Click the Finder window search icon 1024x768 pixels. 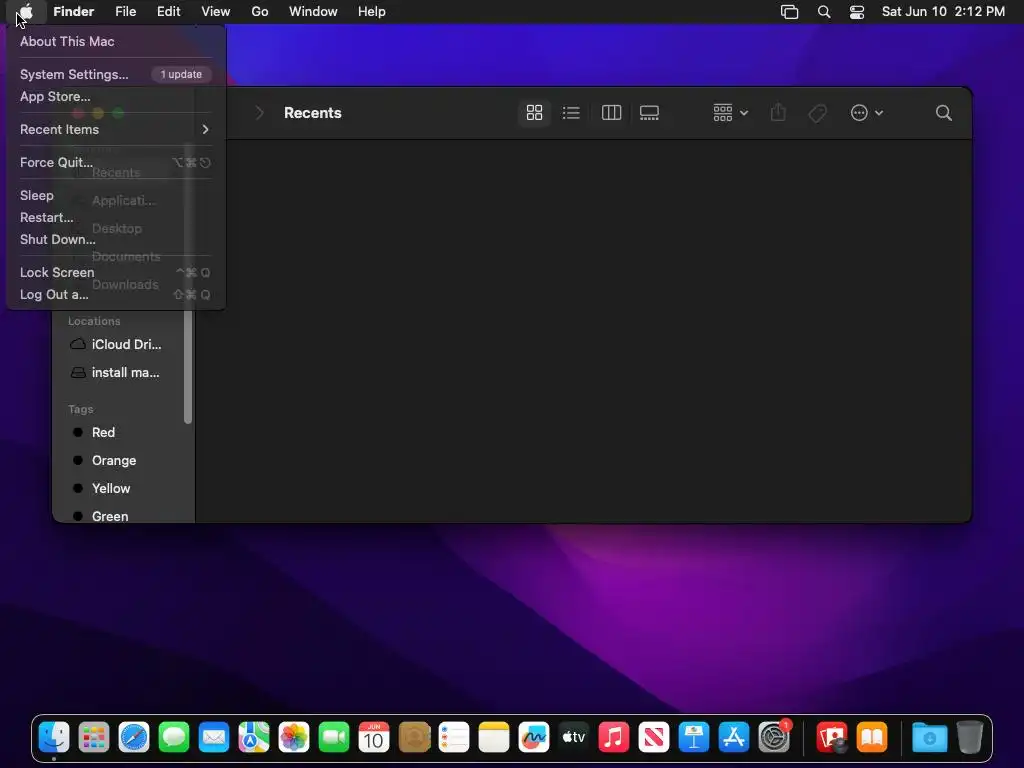[x=943, y=113]
